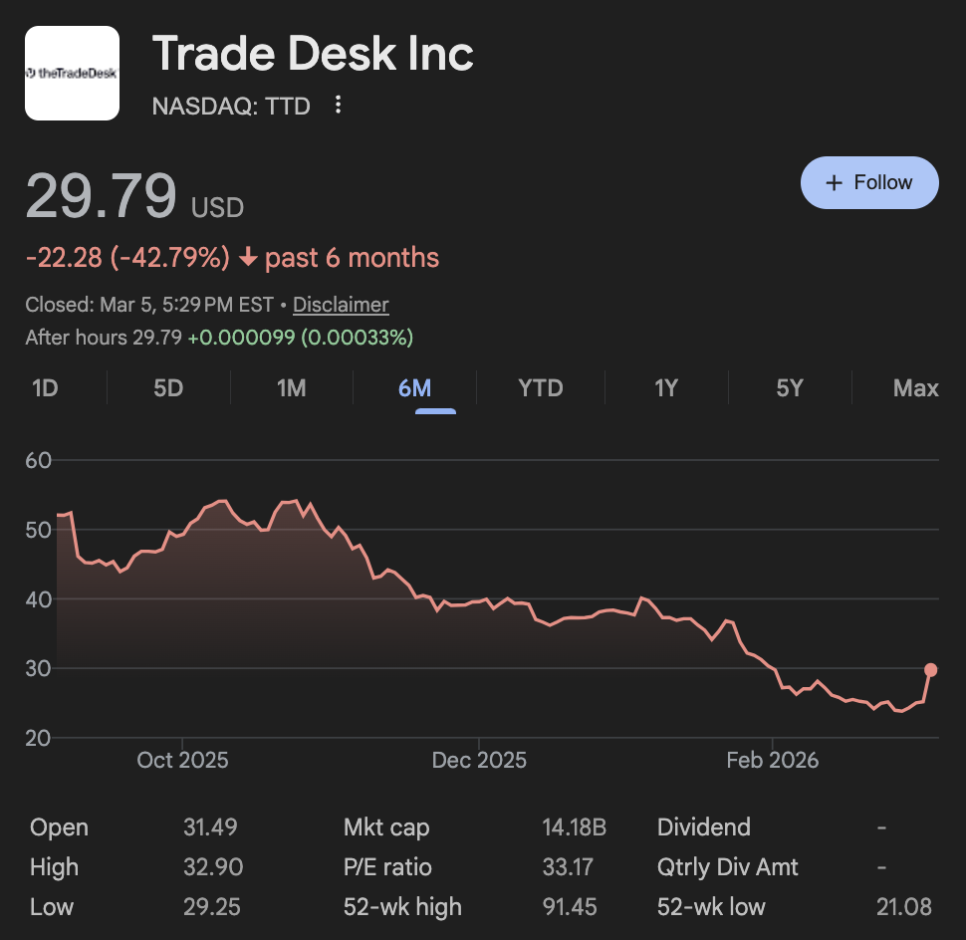Click the latest price dot on chart
This screenshot has height=940, width=966.
[931, 670]
